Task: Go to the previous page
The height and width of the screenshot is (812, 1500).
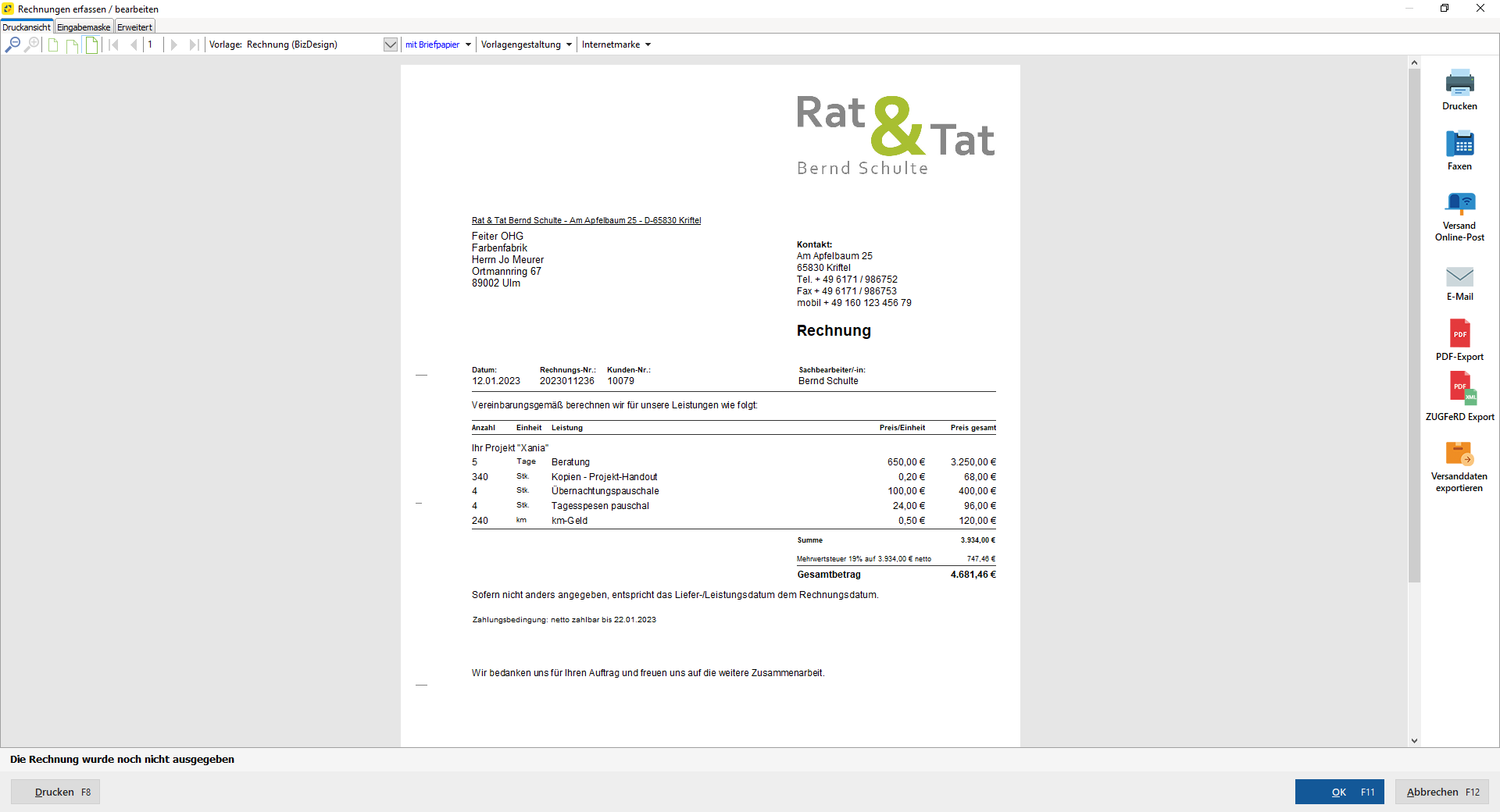Action: [134, 45]
